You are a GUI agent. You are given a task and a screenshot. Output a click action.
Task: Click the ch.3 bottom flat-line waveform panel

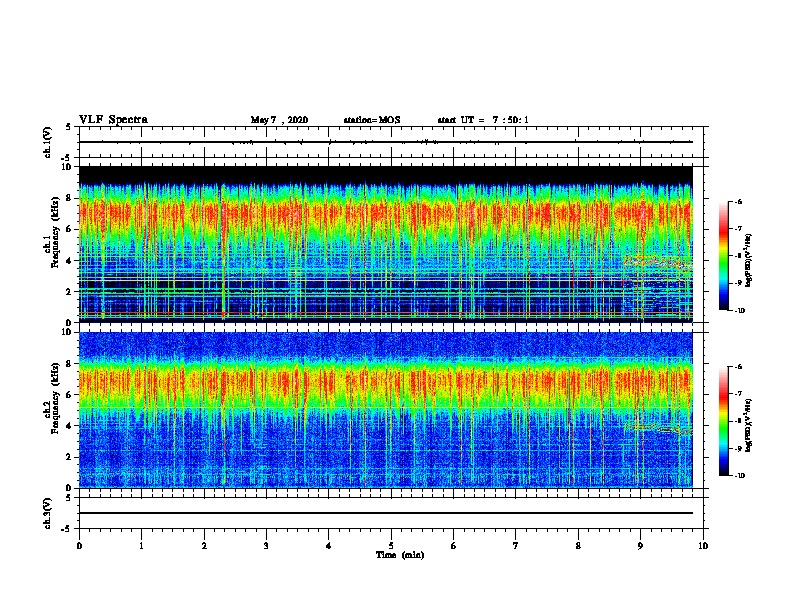390,513
